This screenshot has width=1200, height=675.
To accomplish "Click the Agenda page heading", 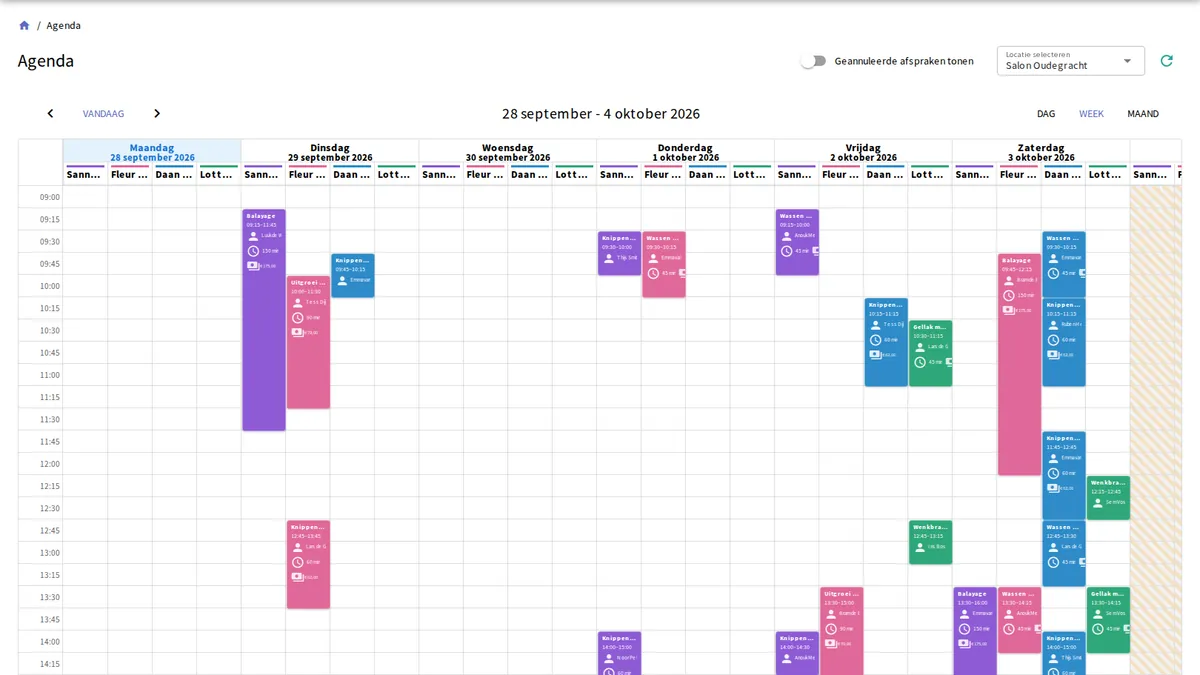I will pos(46,61).
